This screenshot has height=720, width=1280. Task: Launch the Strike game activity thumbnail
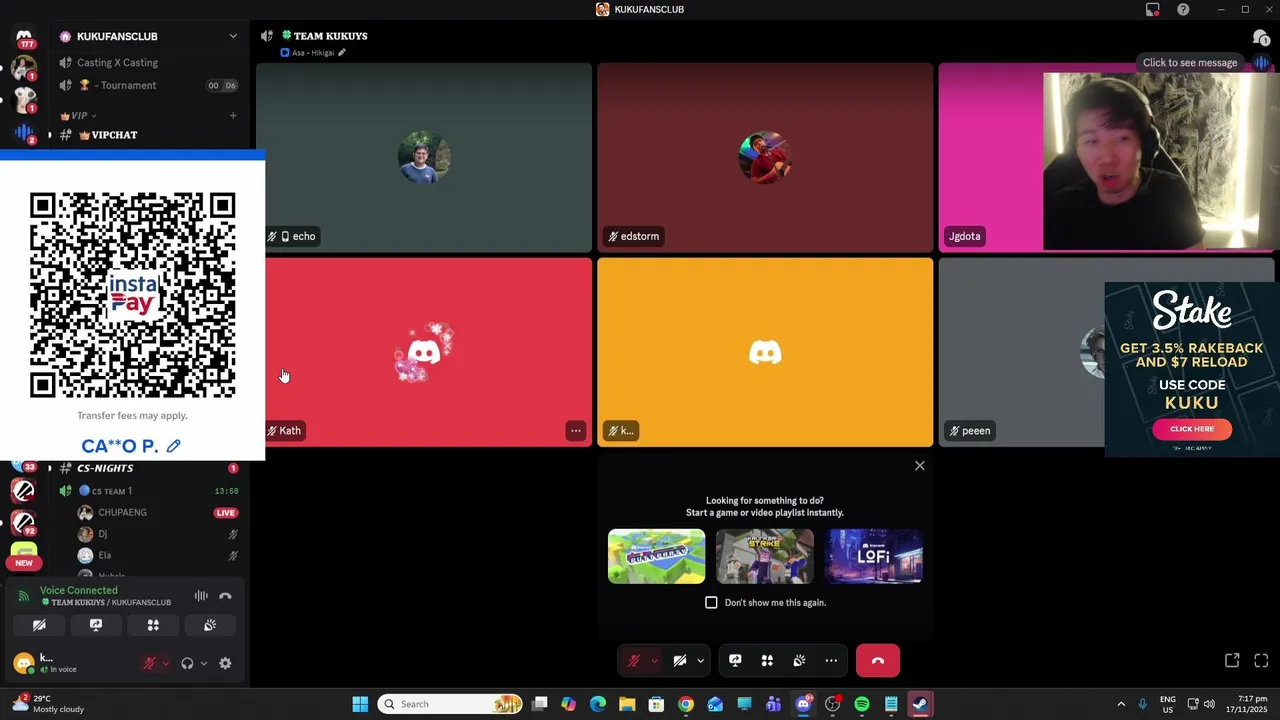(765, 556)
